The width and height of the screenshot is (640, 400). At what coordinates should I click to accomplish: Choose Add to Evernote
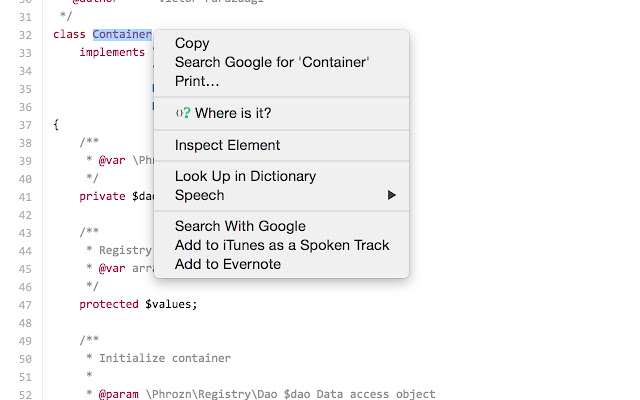point(228,264)
